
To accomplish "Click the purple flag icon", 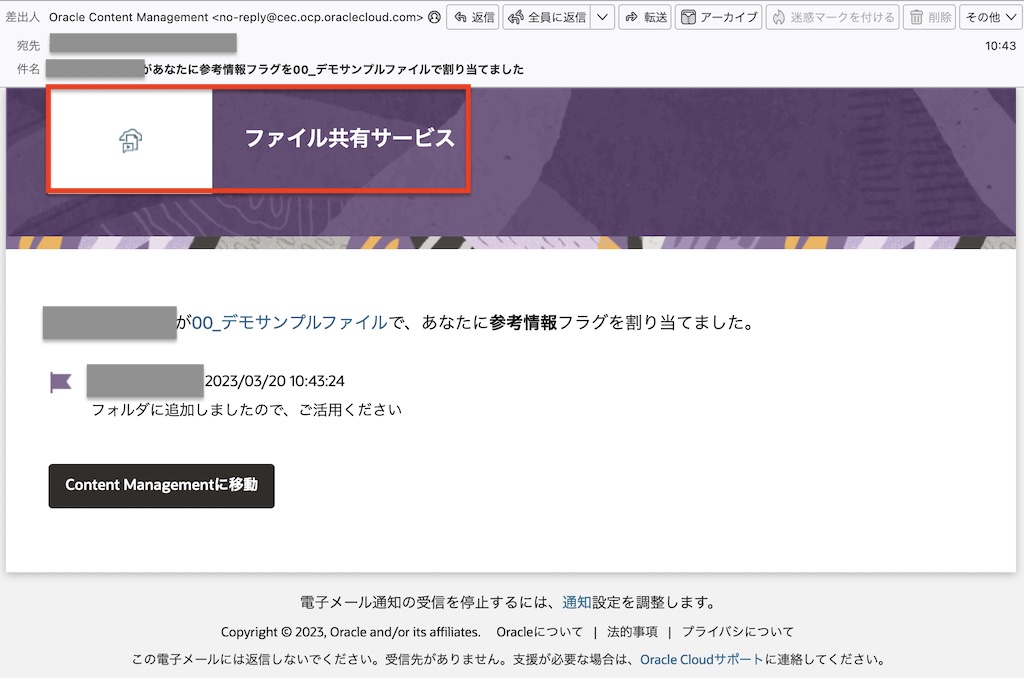I will click(x=61, y=382).
